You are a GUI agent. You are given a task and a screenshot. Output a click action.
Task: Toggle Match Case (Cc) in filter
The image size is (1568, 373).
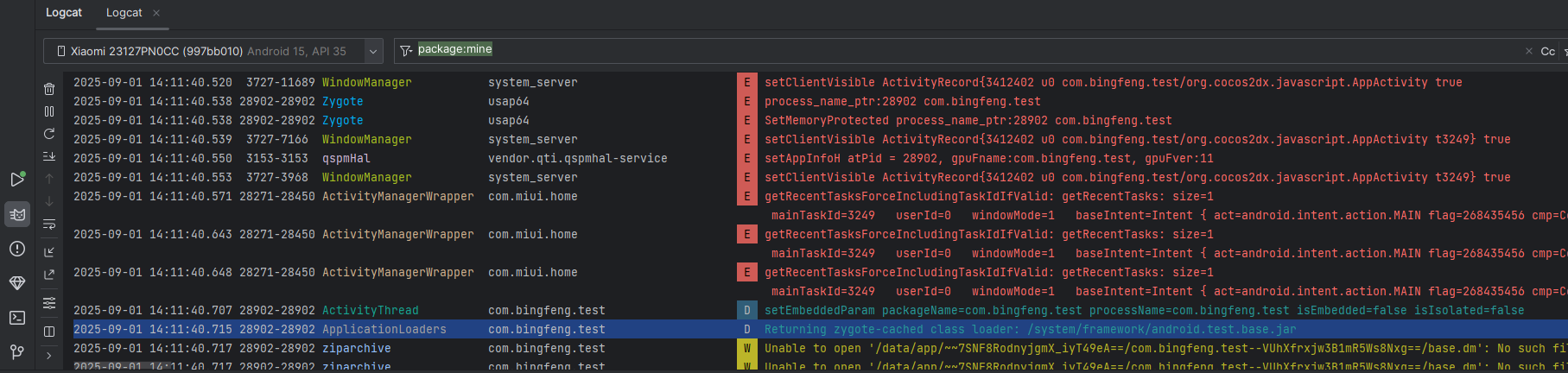tap(1547, 52)
